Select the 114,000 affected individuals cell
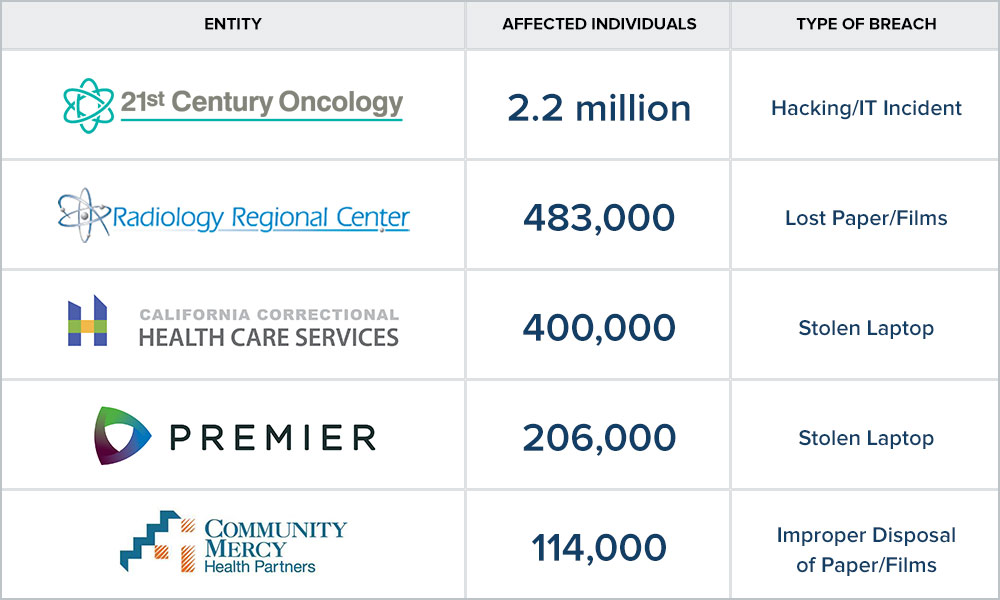Screen dimensions: 1000x600 tap(599, 547)
